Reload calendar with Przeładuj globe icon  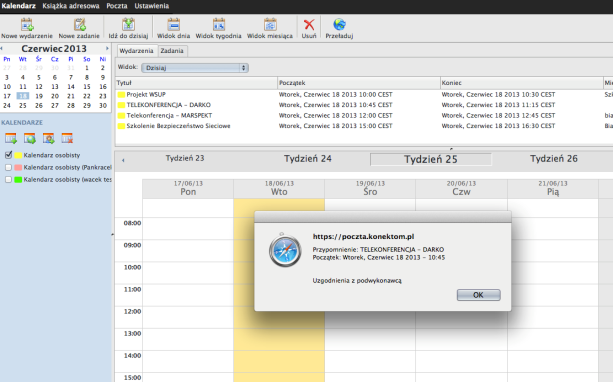[x=339, y=25]
